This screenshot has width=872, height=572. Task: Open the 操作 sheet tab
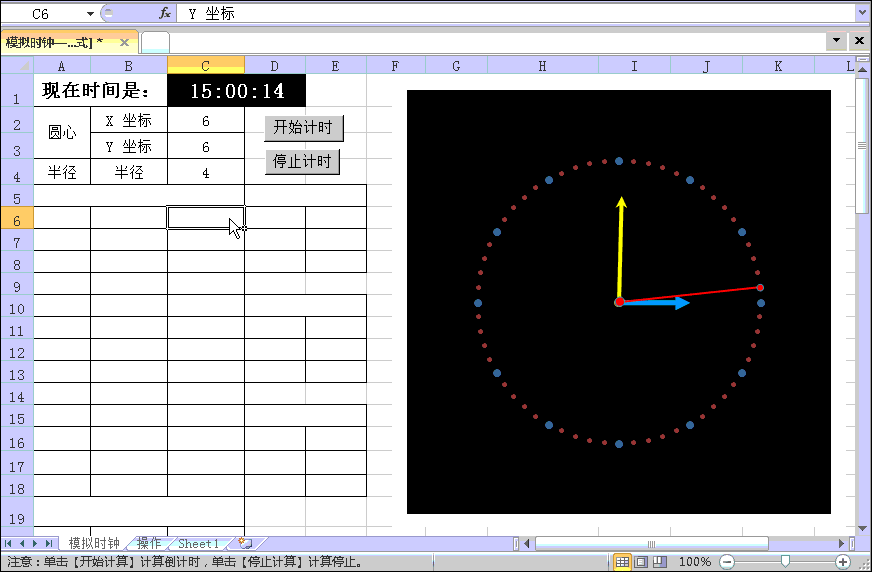tap(148, 543)
